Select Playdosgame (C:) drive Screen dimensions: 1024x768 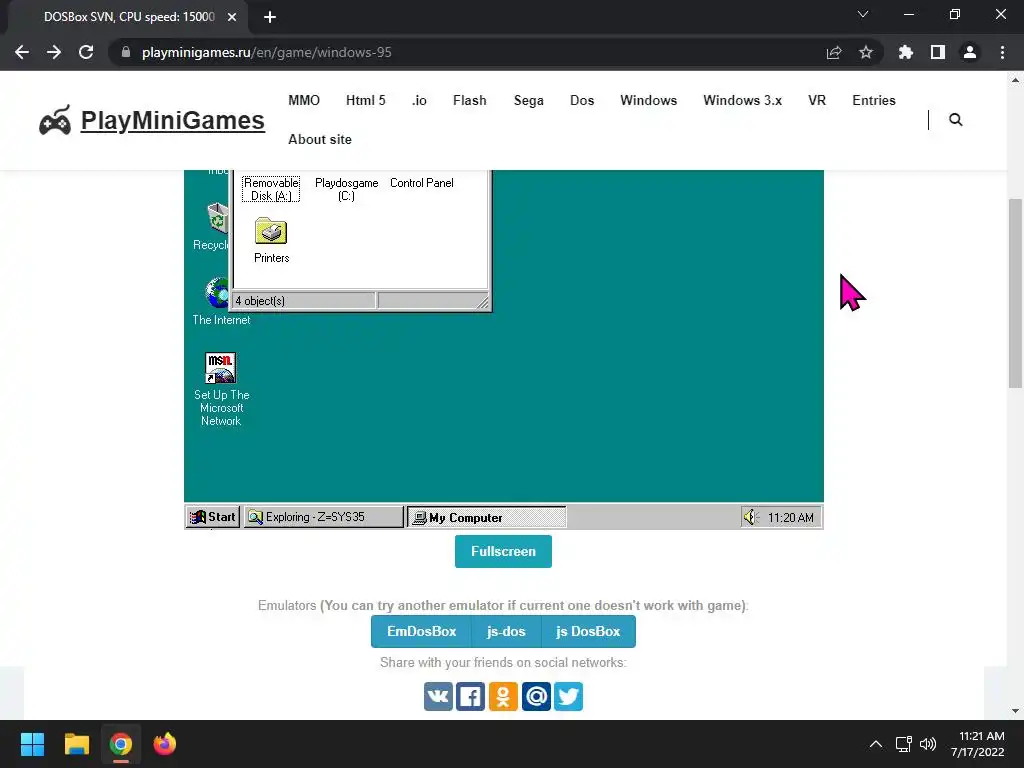[x=346, y=189]
